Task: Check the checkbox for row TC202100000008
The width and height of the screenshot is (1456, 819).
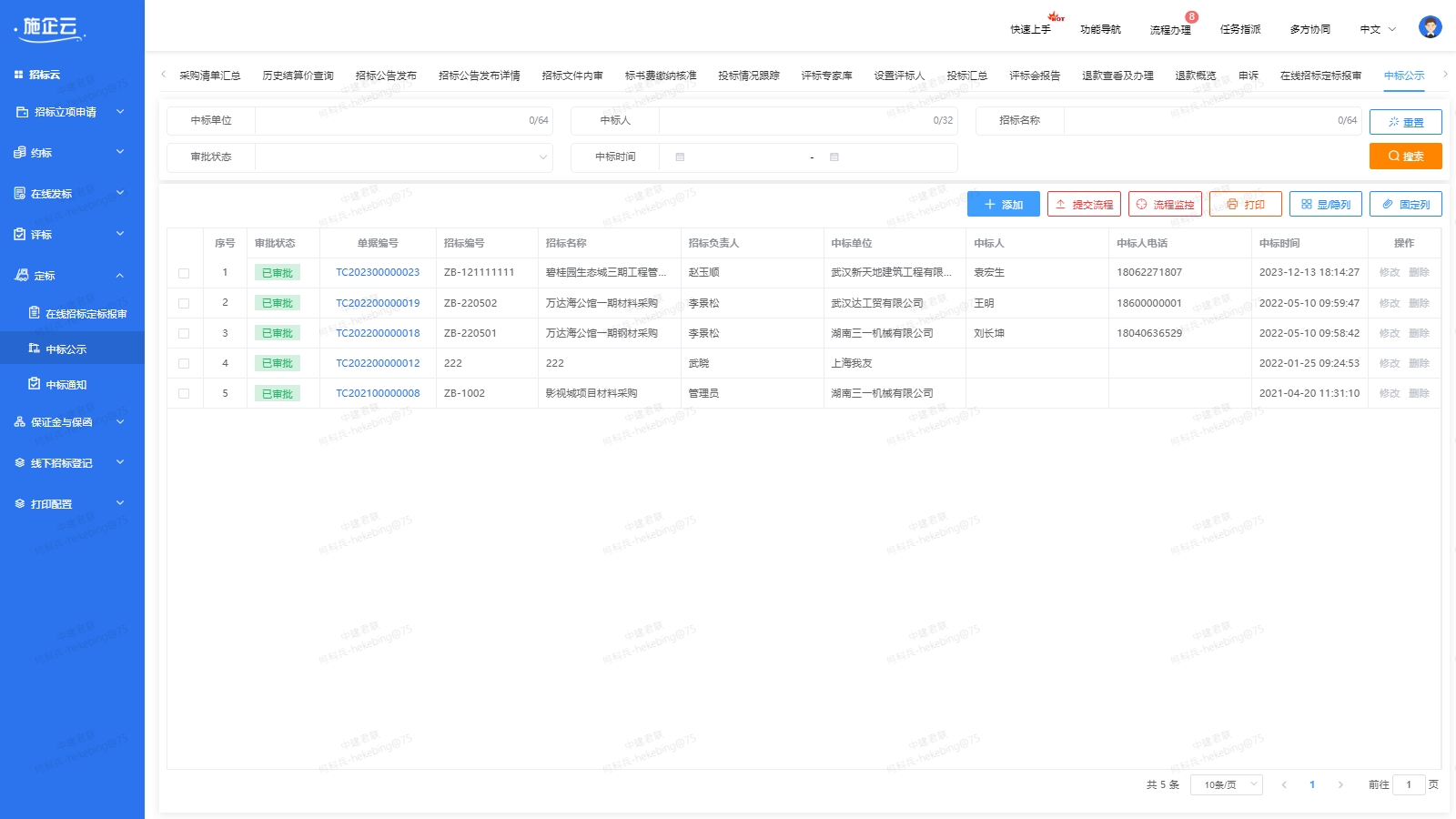Action: pyautogui.click(x=185, y=393)
